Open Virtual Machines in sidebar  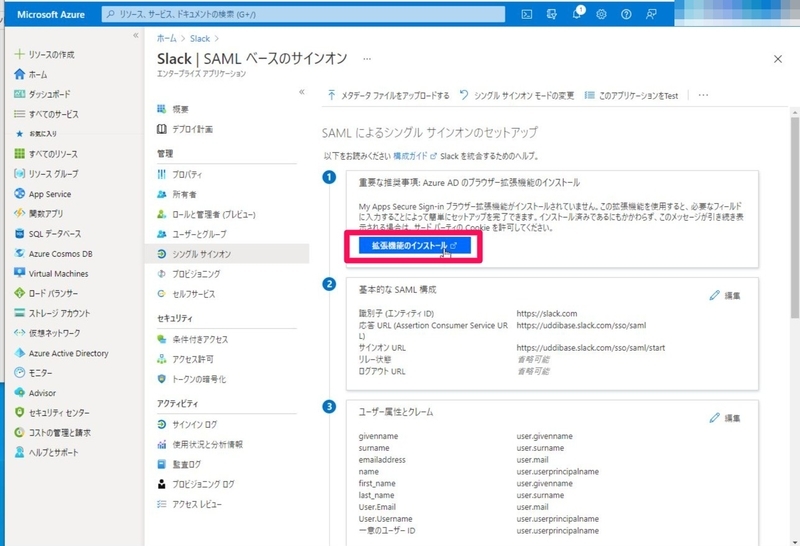pyautogui.click(x=52, y=274)
